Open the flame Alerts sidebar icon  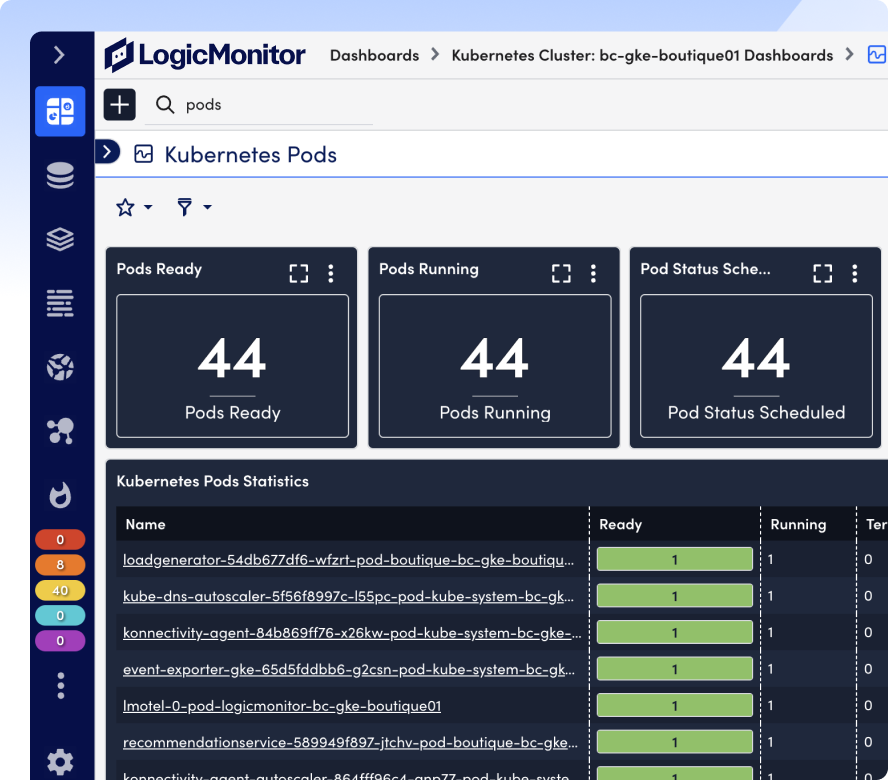click(60, 495)
